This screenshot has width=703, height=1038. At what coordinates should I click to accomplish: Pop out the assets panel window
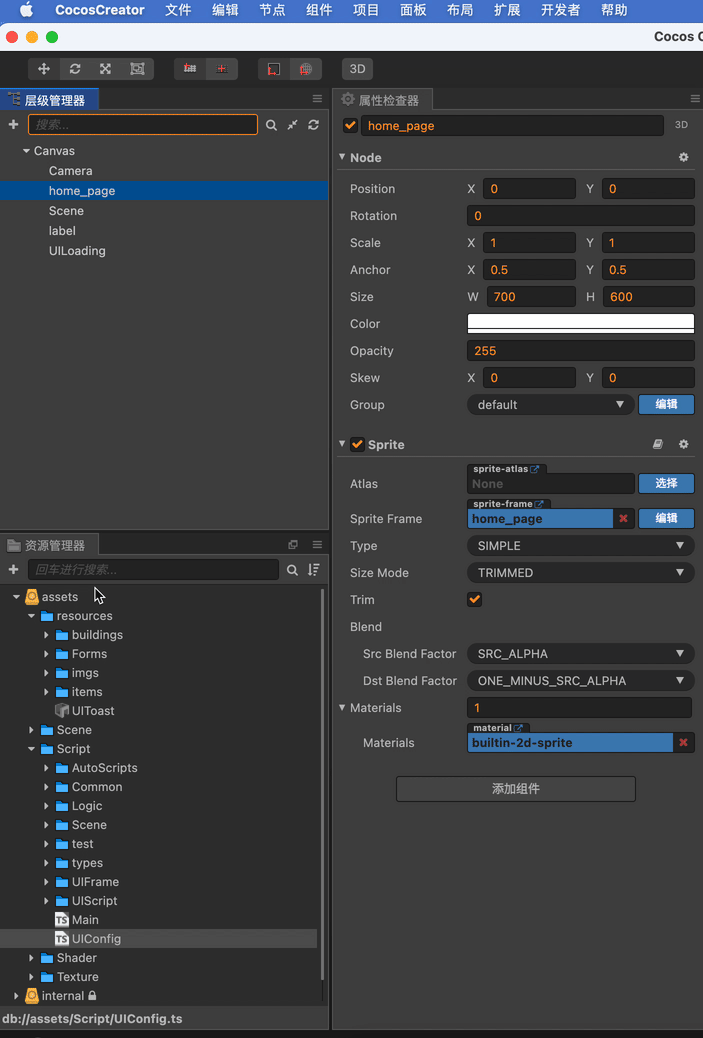[293, 544]
